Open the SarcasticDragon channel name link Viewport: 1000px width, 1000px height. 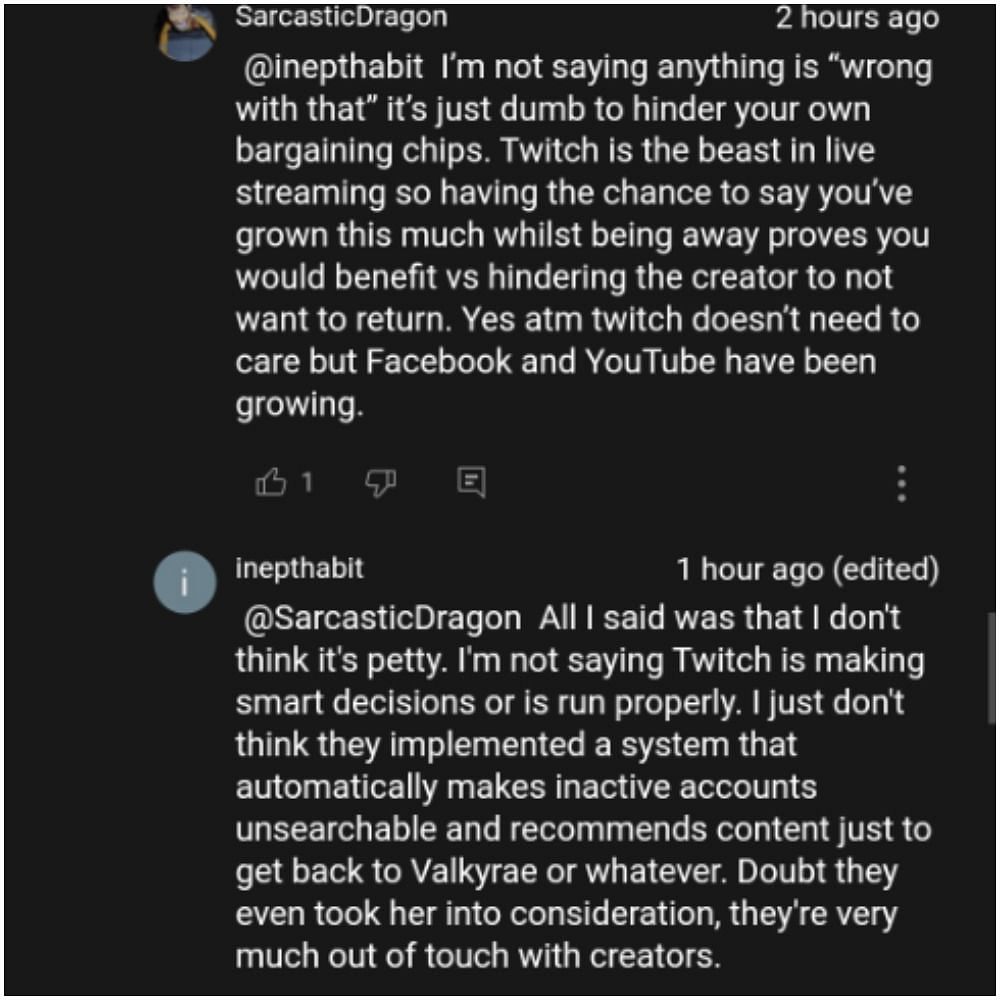(341, 17)
